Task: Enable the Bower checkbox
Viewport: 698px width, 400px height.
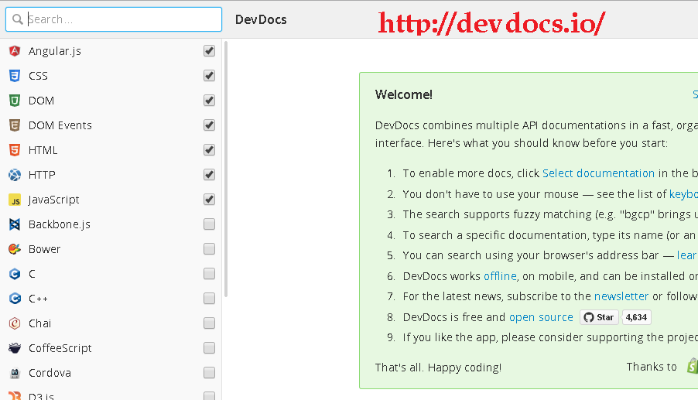Action: (209, 249)
